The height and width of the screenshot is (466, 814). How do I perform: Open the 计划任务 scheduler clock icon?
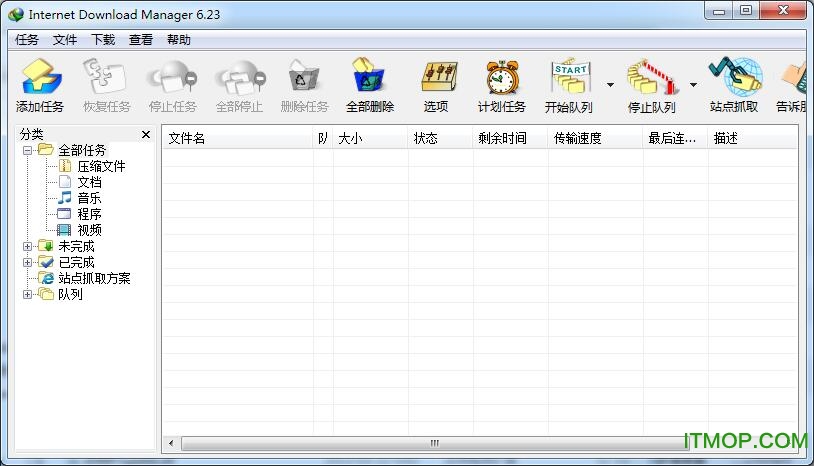point(502,78)
